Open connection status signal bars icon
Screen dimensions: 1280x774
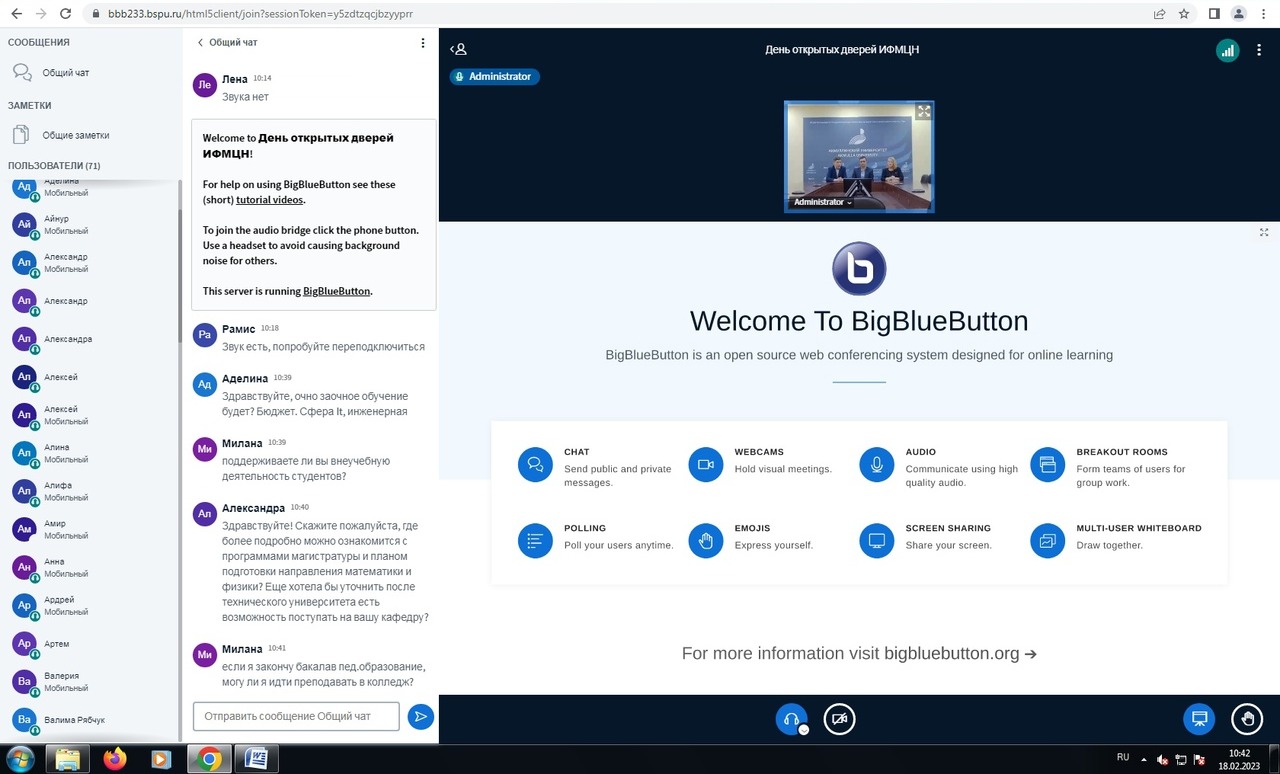click(x=1227, y=50)
